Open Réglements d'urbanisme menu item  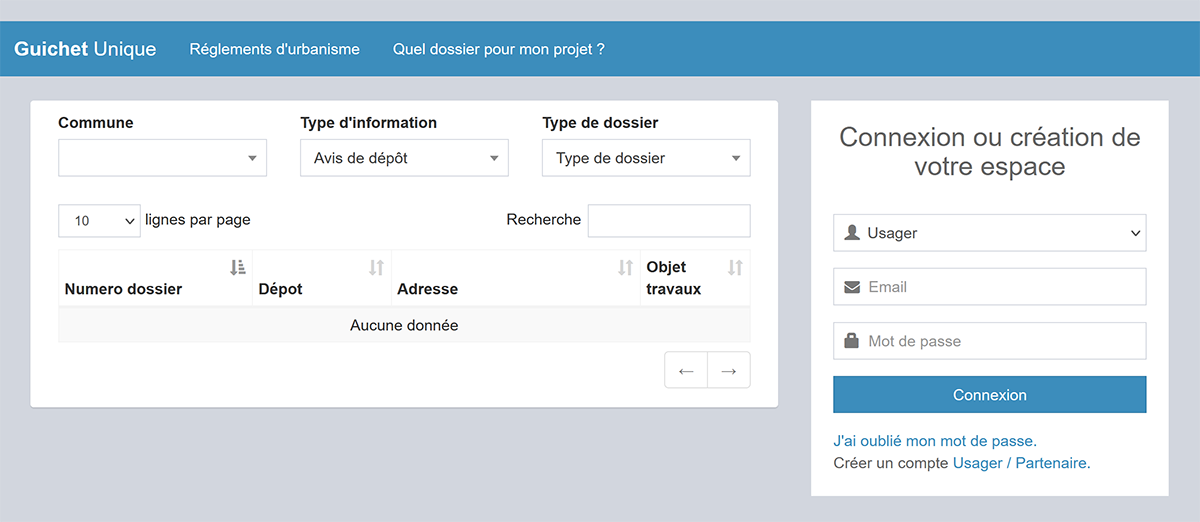coord(275,49)
